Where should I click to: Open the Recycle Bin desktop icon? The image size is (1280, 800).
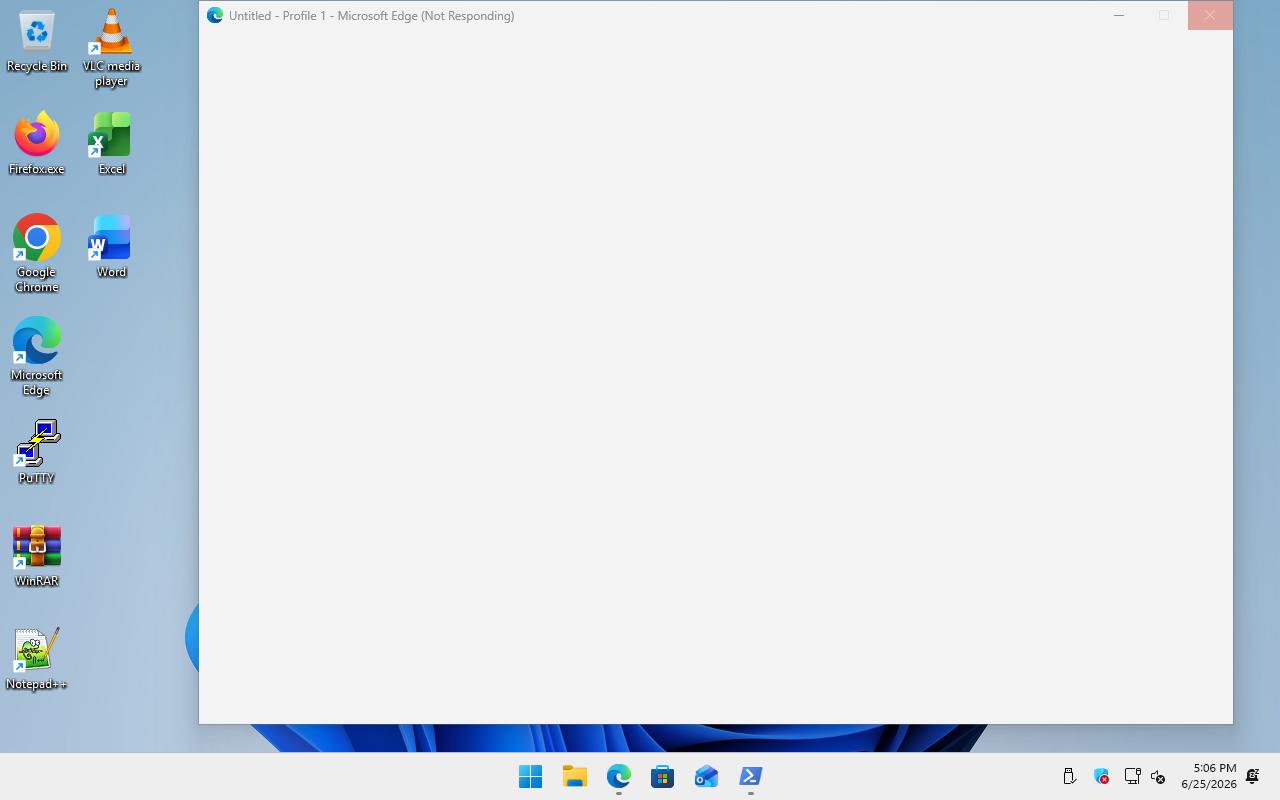point(37,42)
